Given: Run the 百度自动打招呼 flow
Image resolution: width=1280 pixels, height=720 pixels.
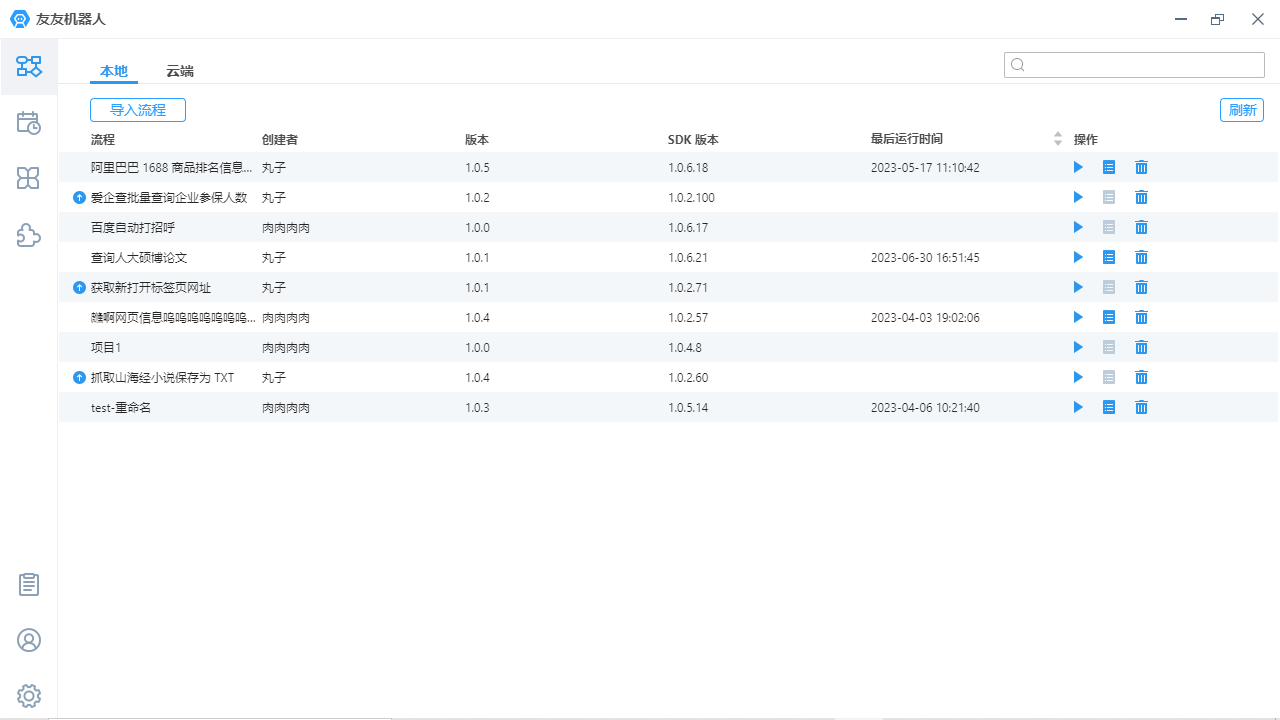Looking at the screenshot, I should point(1078,227).
